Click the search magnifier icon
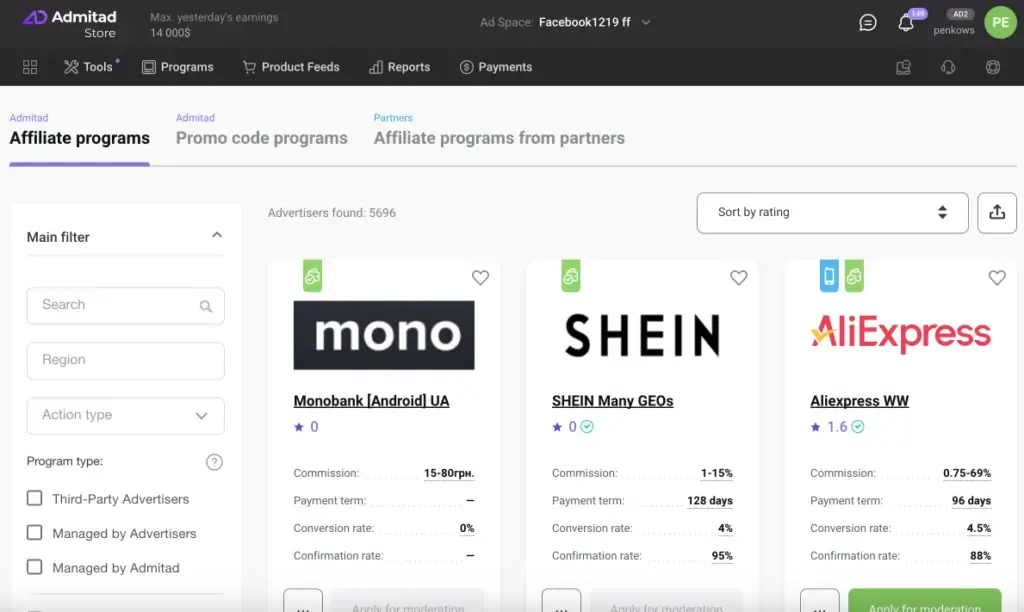This screenshot has width=1024, height=612. tap(206, 306)
